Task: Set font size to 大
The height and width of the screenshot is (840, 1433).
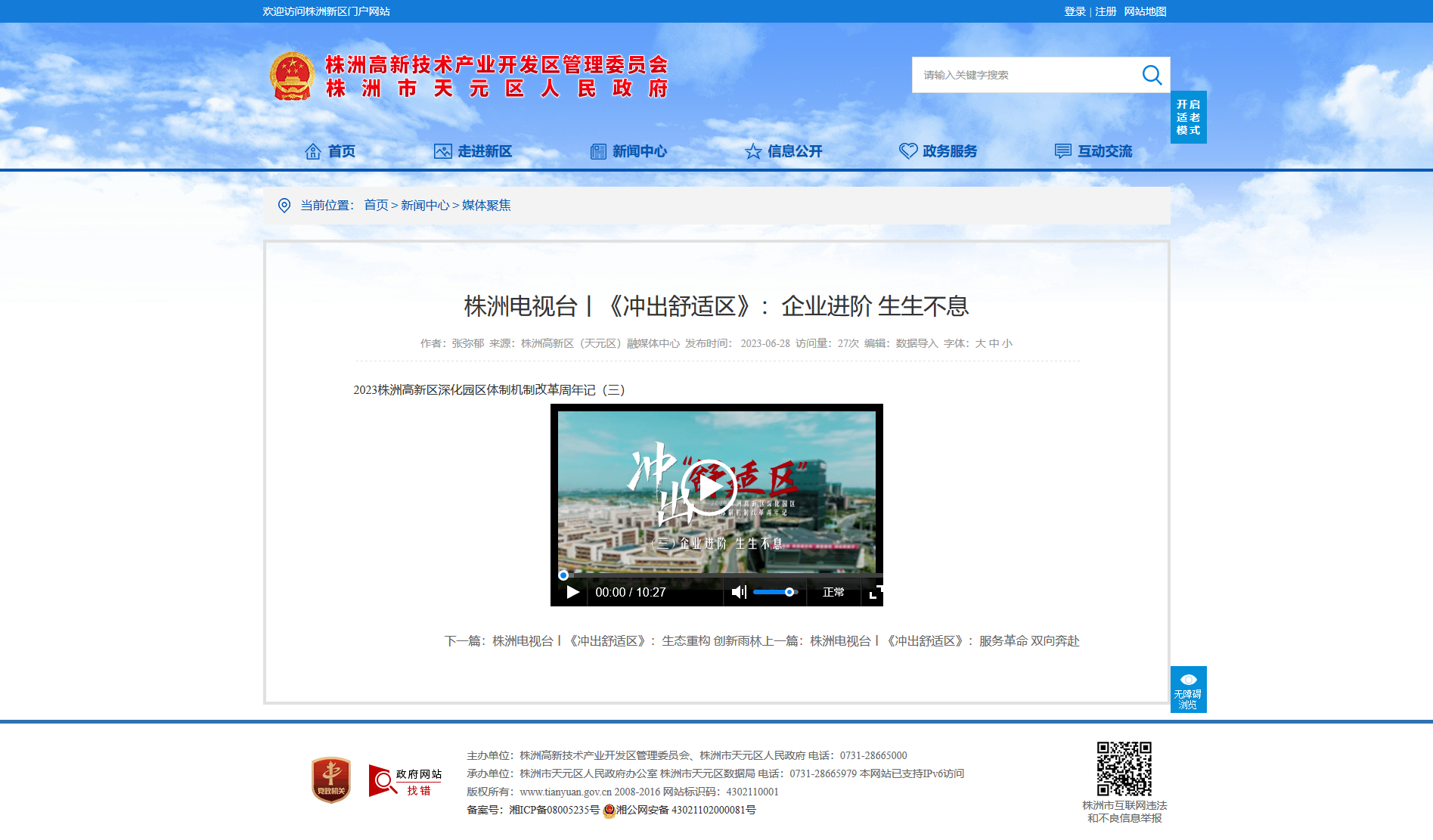Action: pos(980,343)
